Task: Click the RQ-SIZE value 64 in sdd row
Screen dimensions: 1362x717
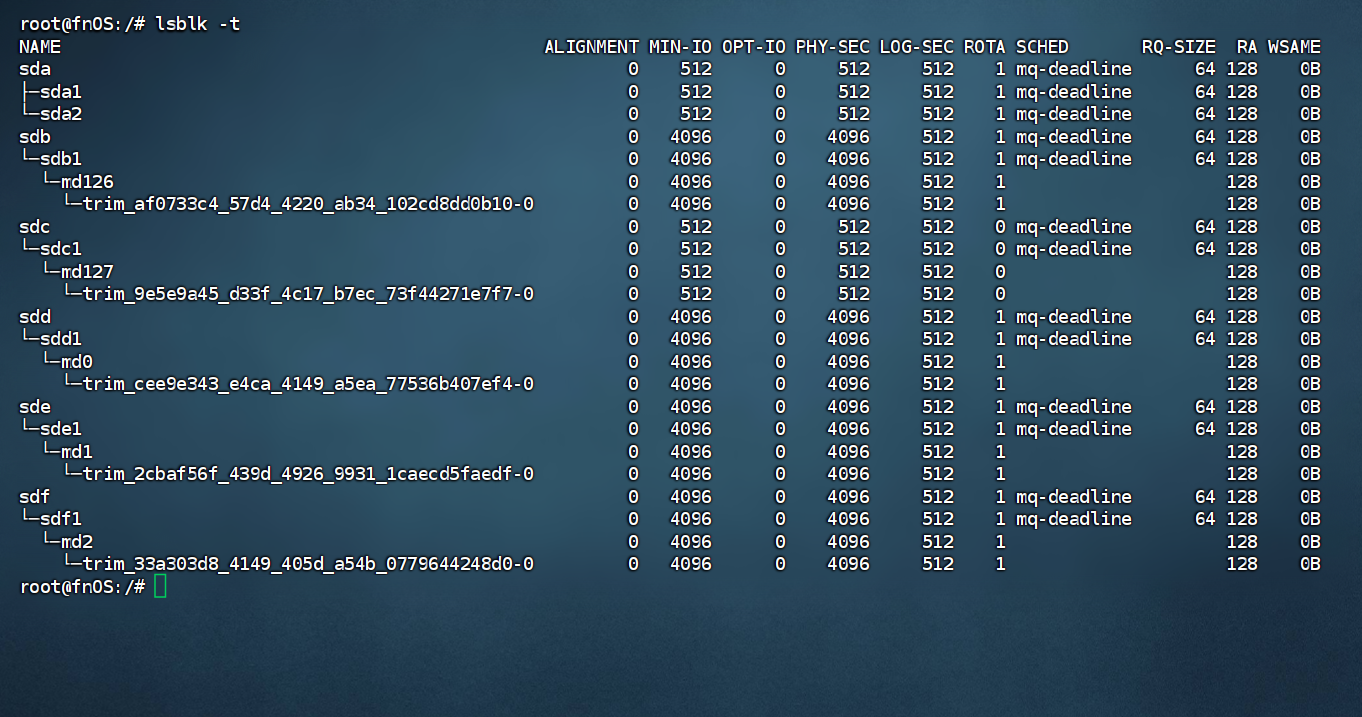Action: coord(1205,317)
